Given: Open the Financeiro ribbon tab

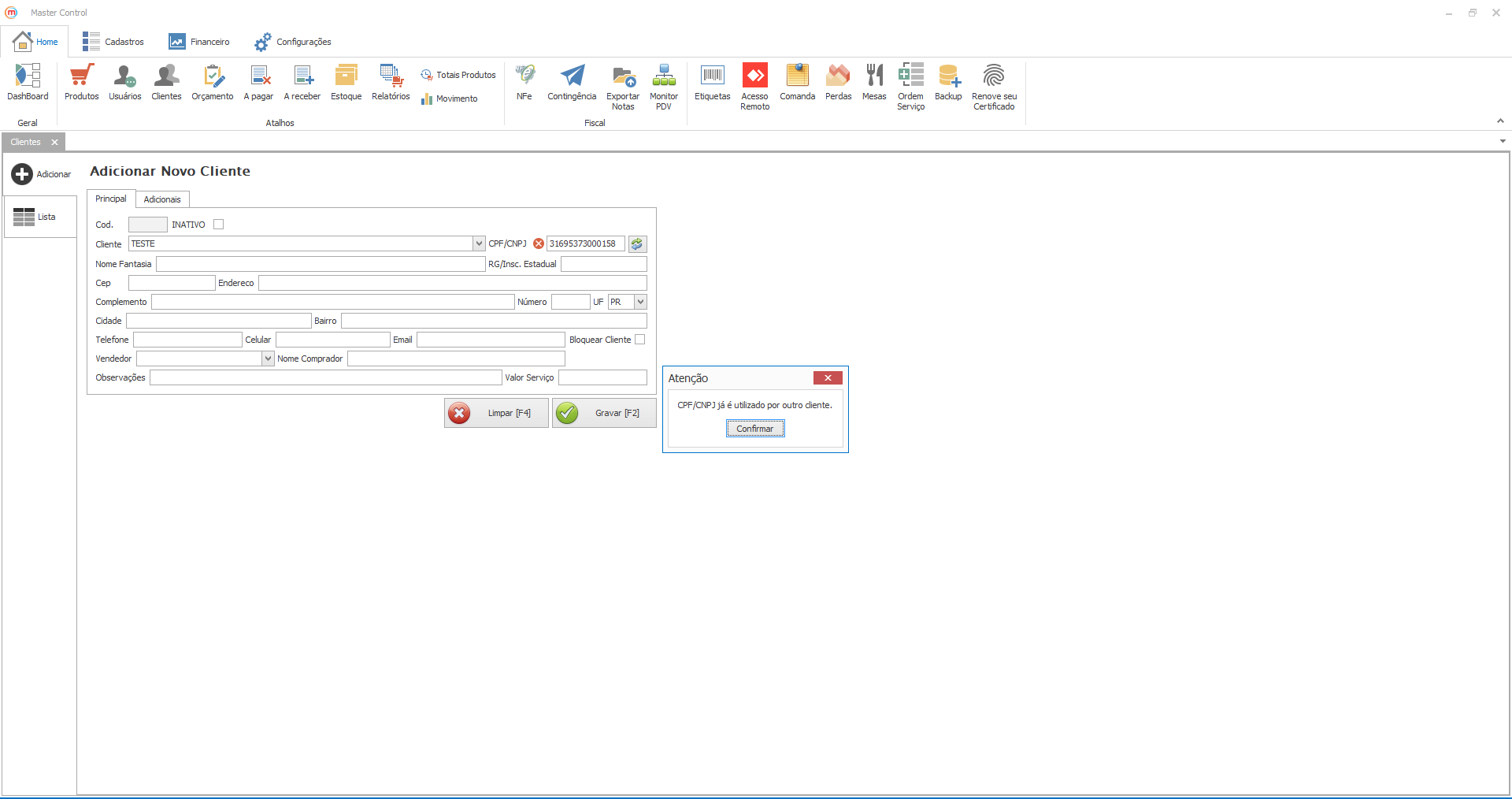Looking at the screenshot, I should click(199, 42).
